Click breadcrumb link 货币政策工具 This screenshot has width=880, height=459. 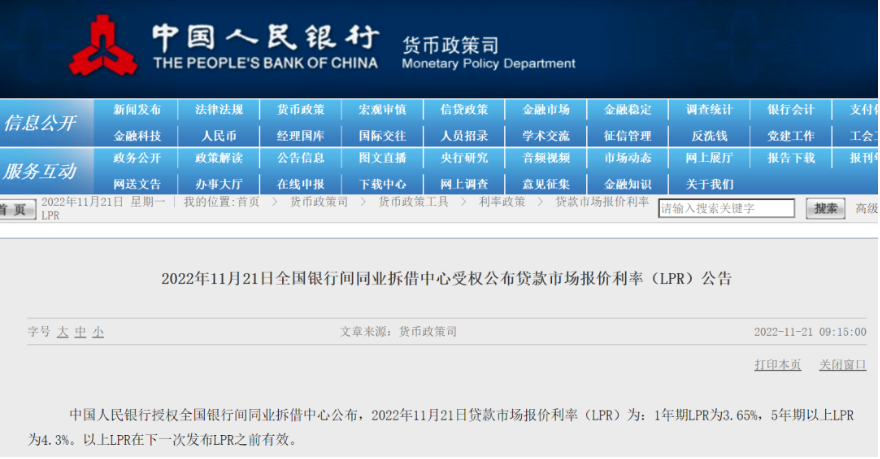[x=414, y=202]
